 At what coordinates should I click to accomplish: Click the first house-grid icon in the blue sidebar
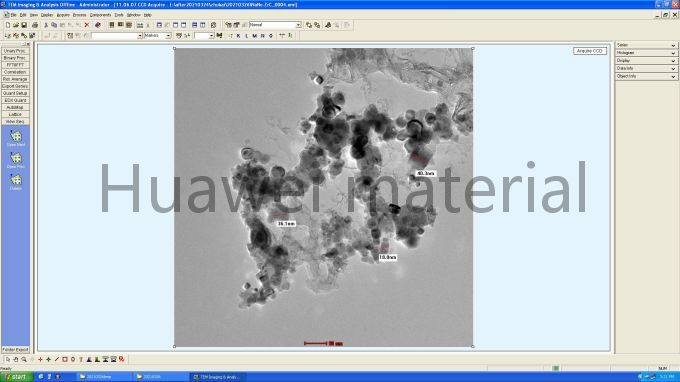point(16,136)
